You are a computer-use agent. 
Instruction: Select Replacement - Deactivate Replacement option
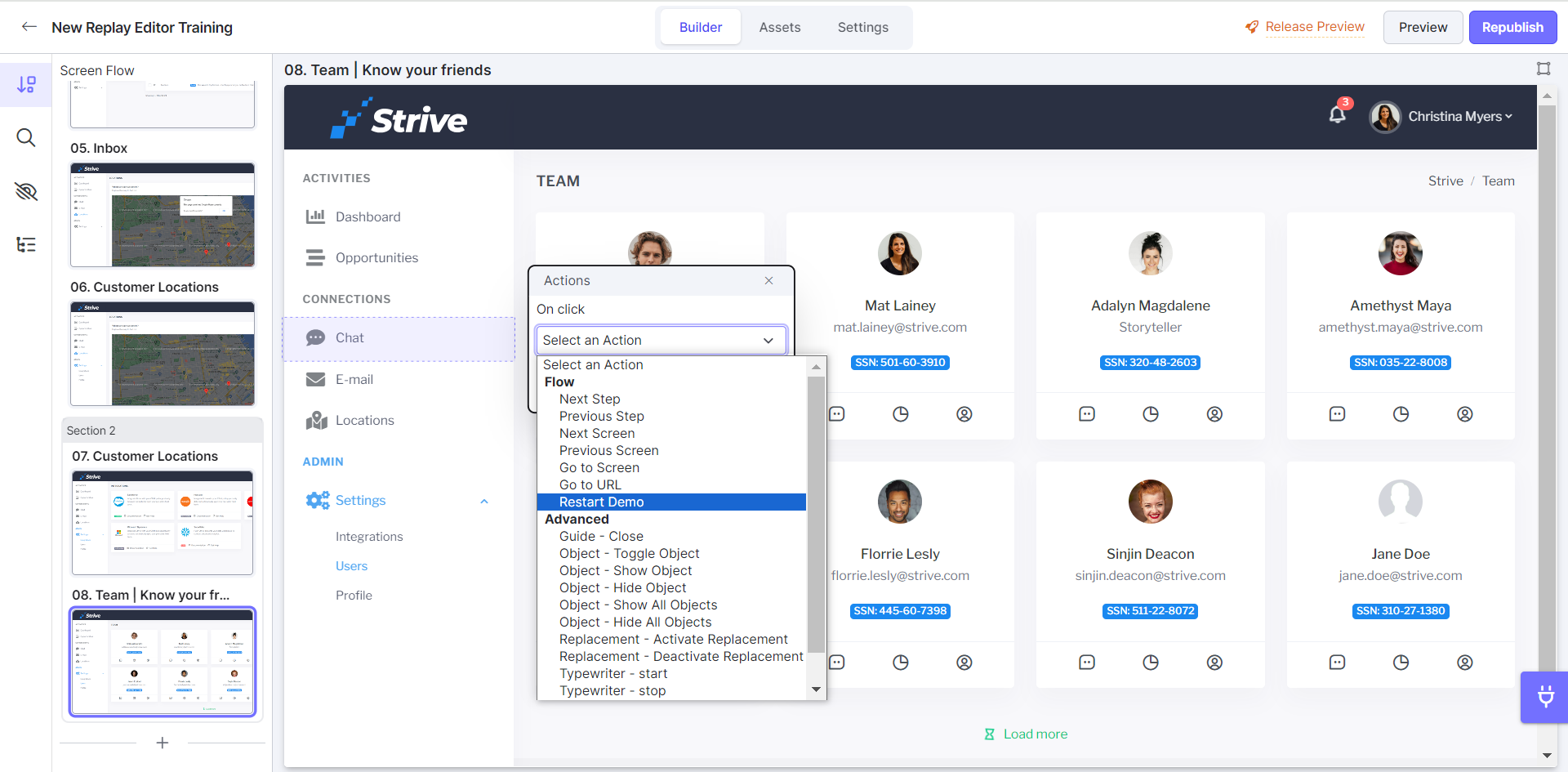tap(681, 656)
